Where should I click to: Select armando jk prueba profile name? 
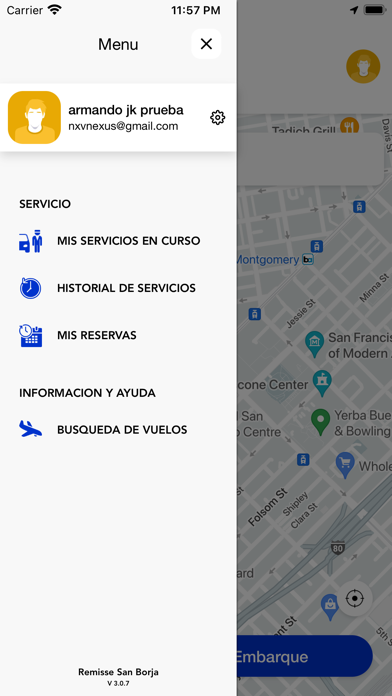pyautogui.click(x=126, y=110)
